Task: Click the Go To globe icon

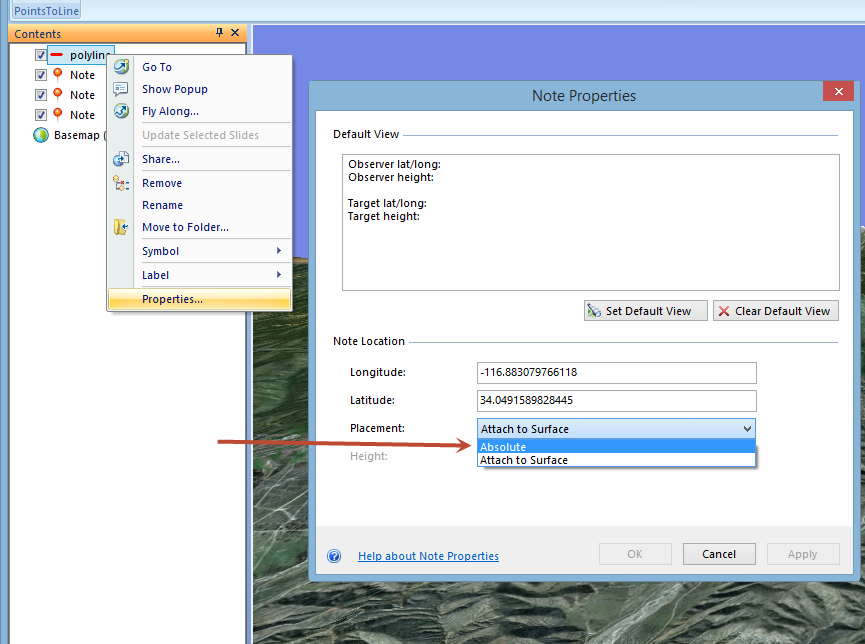Action: pyautogui.click(x=121, y=66)
